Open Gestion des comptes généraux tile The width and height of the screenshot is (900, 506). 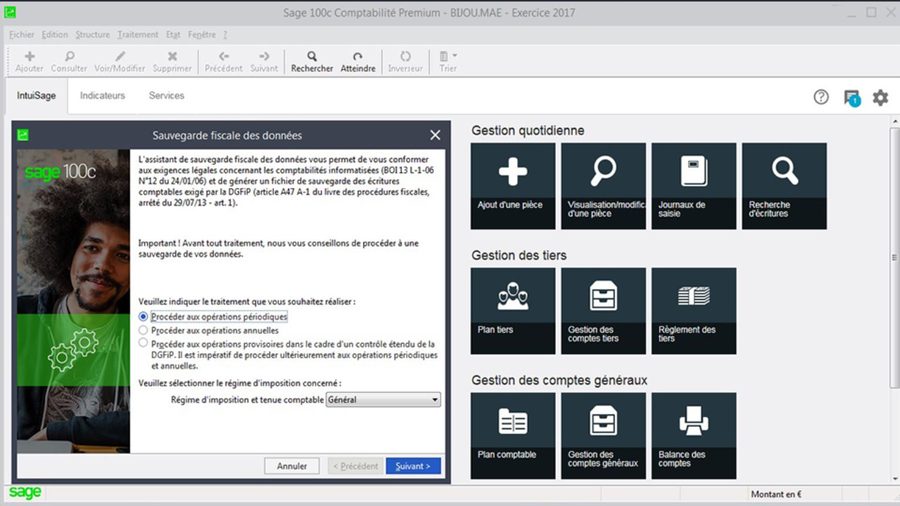point(603,435)
